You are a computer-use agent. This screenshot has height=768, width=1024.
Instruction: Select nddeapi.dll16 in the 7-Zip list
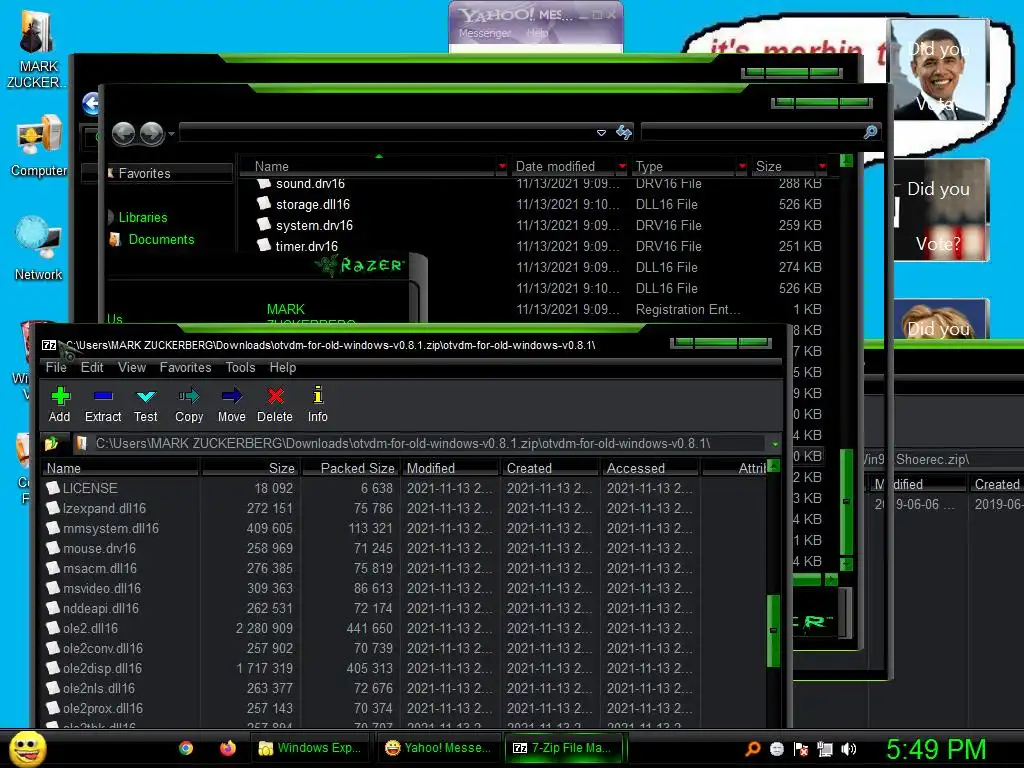(x=93, y=608)
